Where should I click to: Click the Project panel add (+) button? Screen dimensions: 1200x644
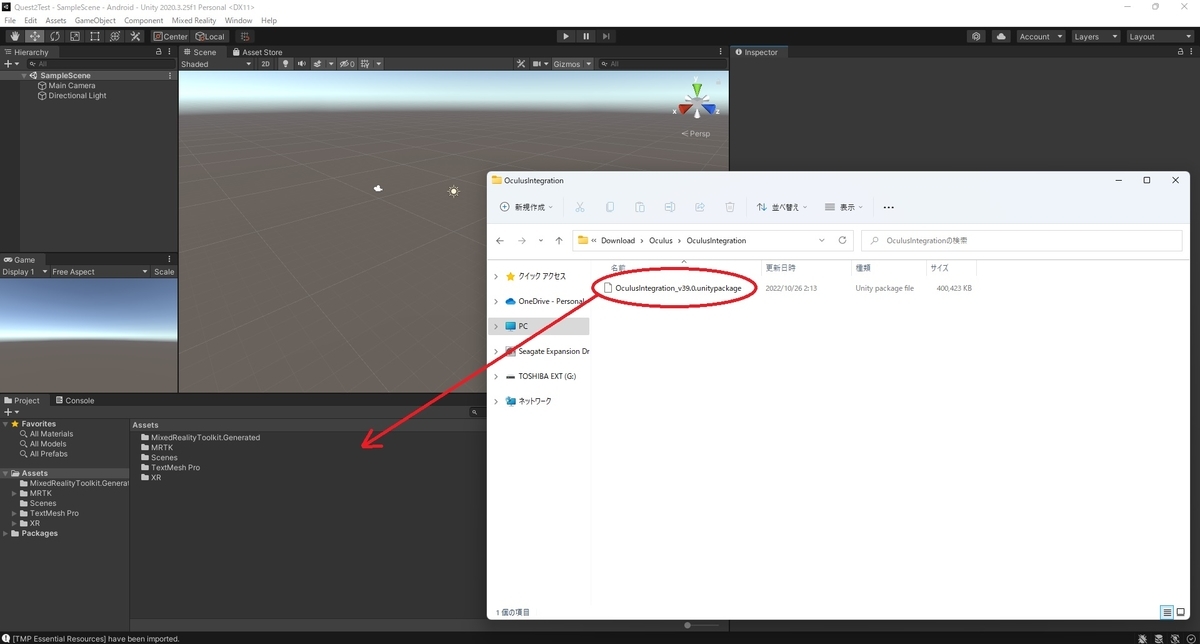(10, 412)
